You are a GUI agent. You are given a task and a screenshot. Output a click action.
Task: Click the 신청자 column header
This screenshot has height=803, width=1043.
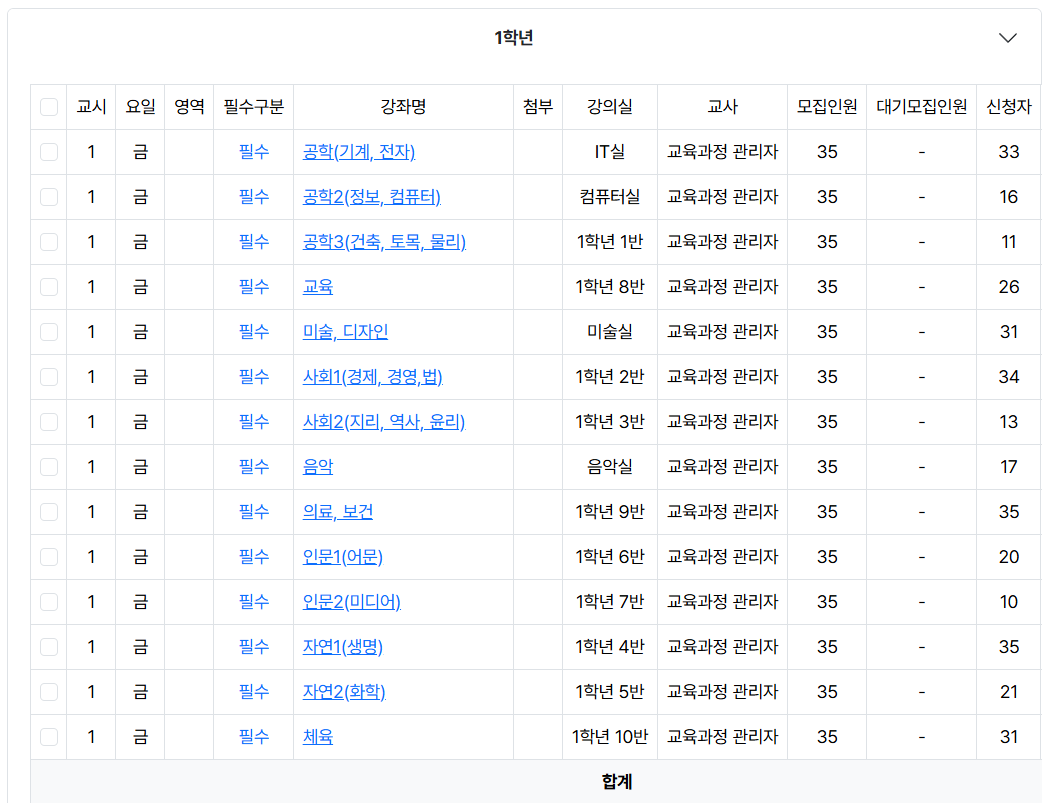click(1008, 106)
